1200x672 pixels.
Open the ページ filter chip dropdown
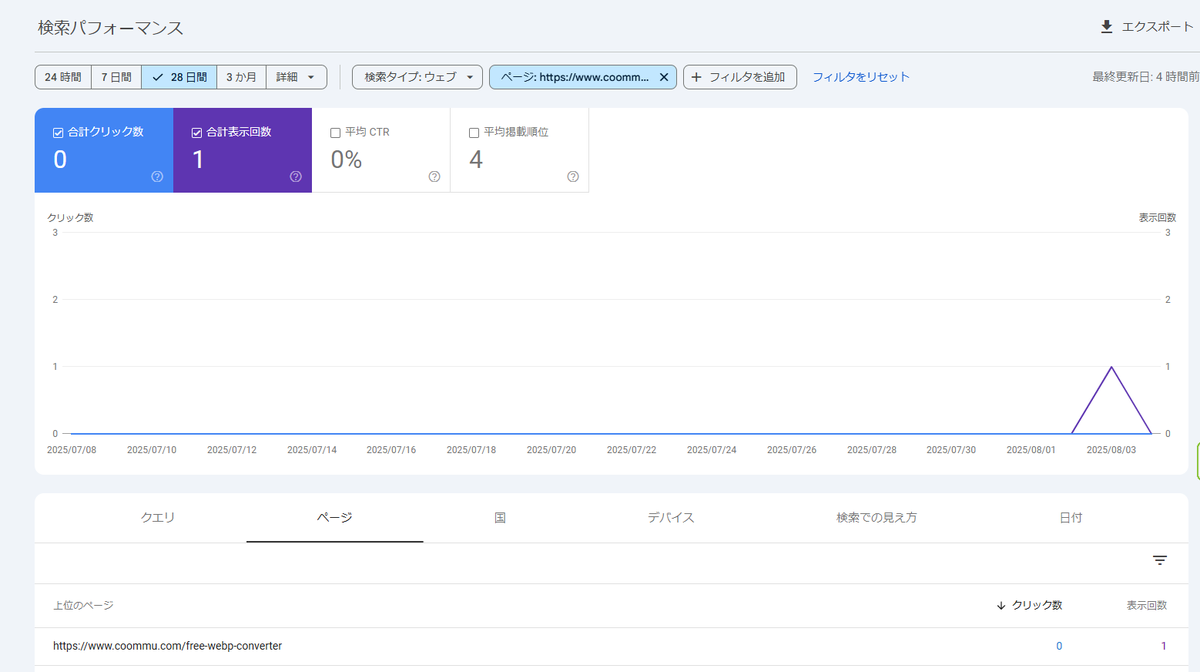pyautogui.click(x=575, y=76)
